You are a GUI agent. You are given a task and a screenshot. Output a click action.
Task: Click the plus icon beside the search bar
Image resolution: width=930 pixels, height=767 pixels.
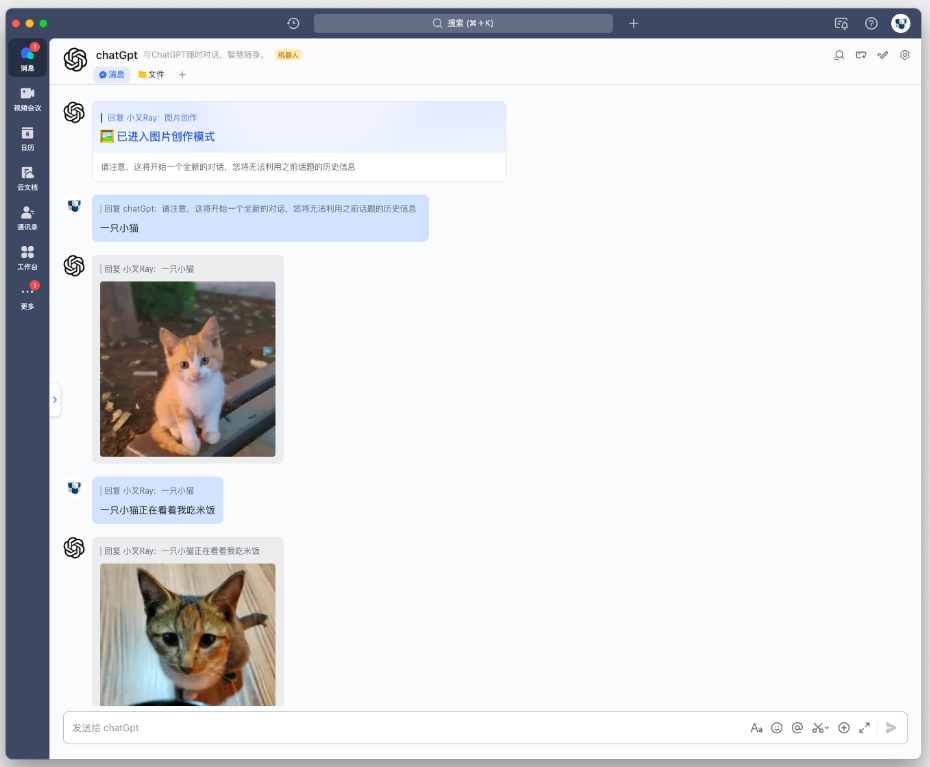633,23
